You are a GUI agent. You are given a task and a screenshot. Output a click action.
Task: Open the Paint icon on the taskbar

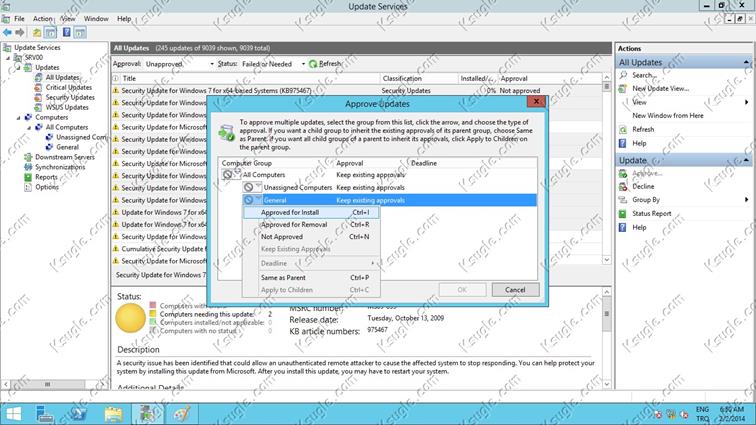[x=182, y=414]
